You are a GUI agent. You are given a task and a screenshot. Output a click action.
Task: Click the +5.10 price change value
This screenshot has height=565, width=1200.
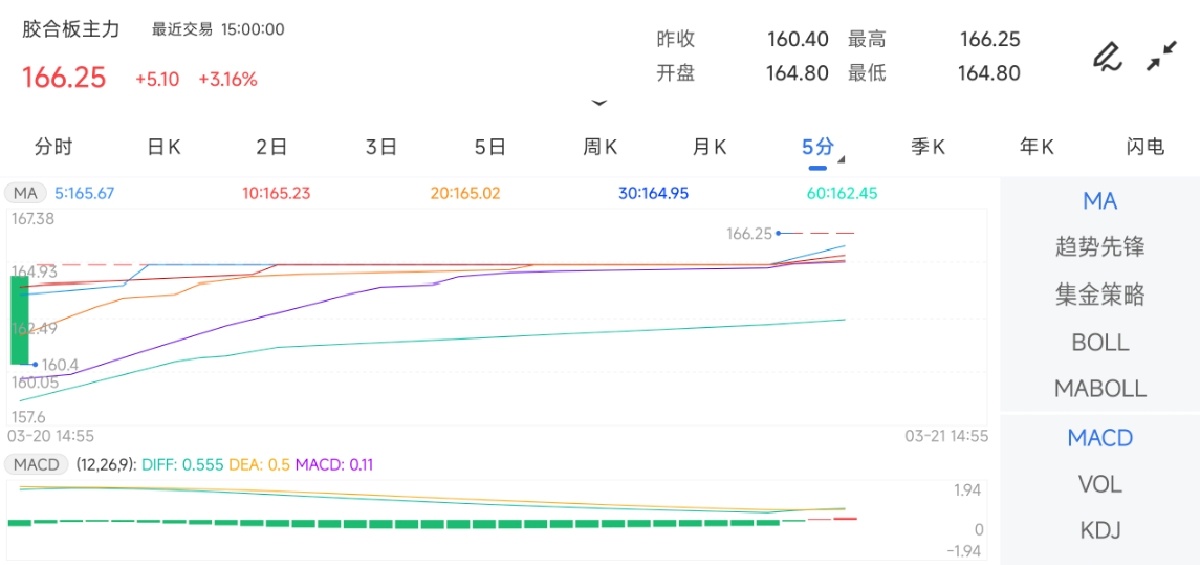pos(157,79)
